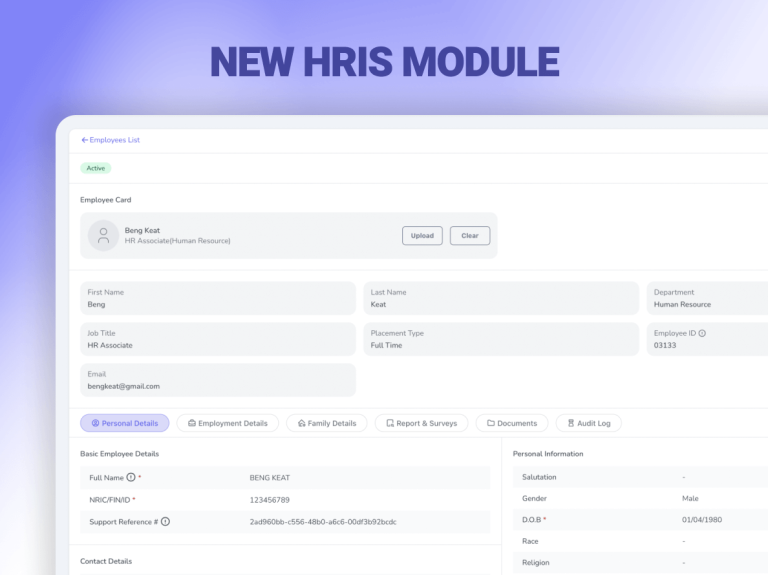Open the Personal Details tab

coord(125,423)
